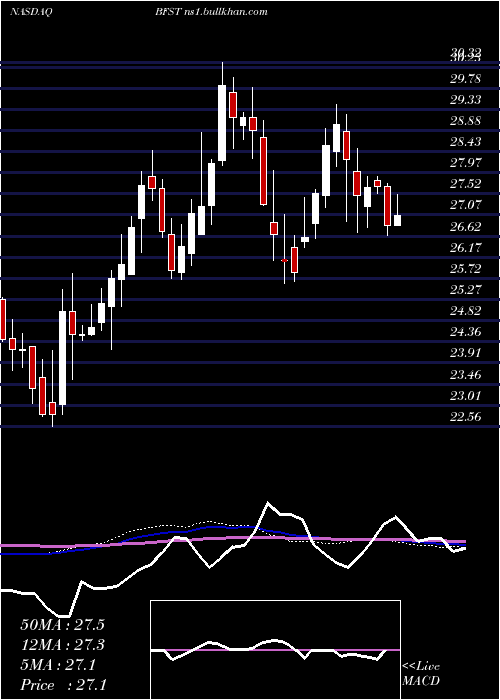Click the 26.17 price axis label

[x=466, y=248]
